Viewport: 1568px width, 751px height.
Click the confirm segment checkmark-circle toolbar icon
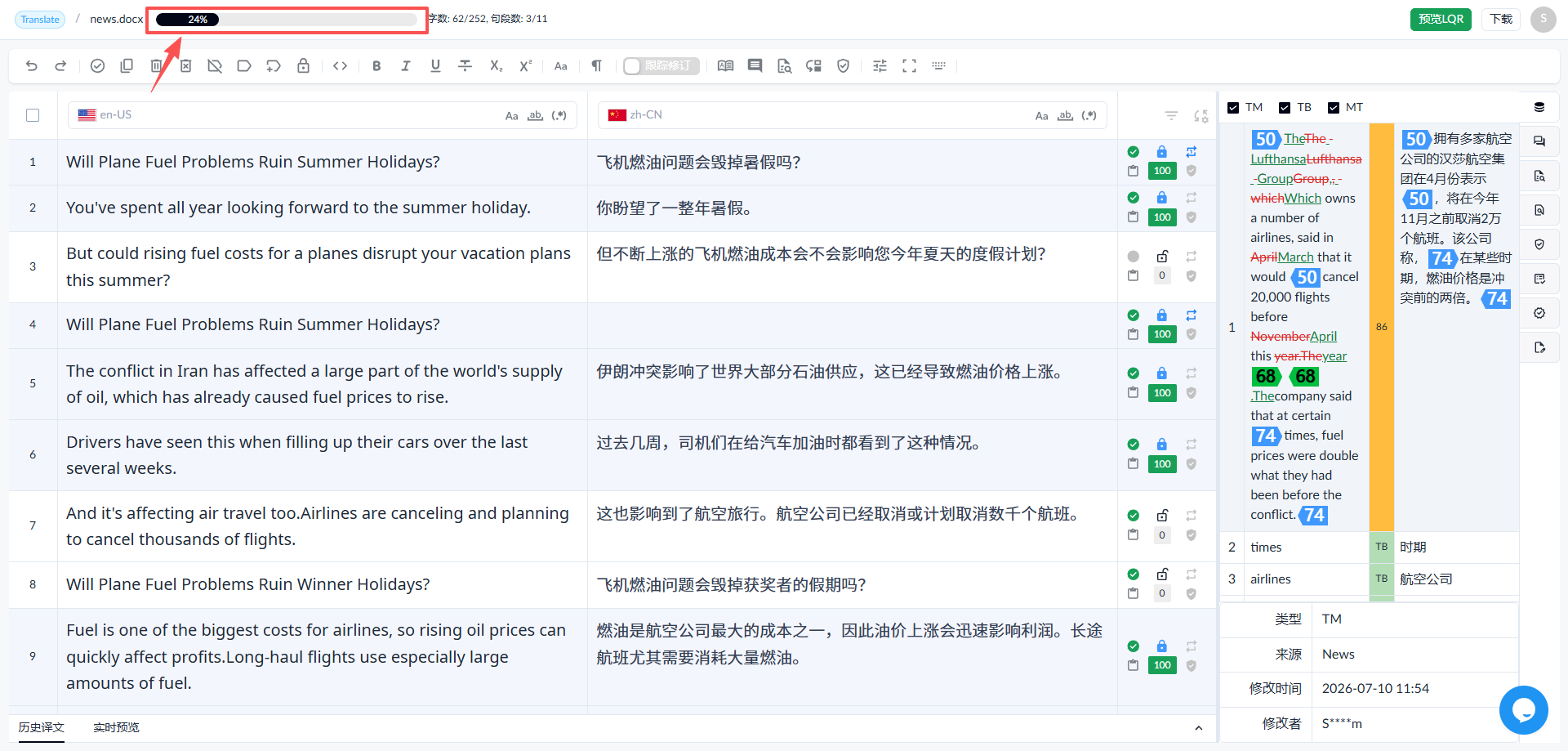[97, 66]
